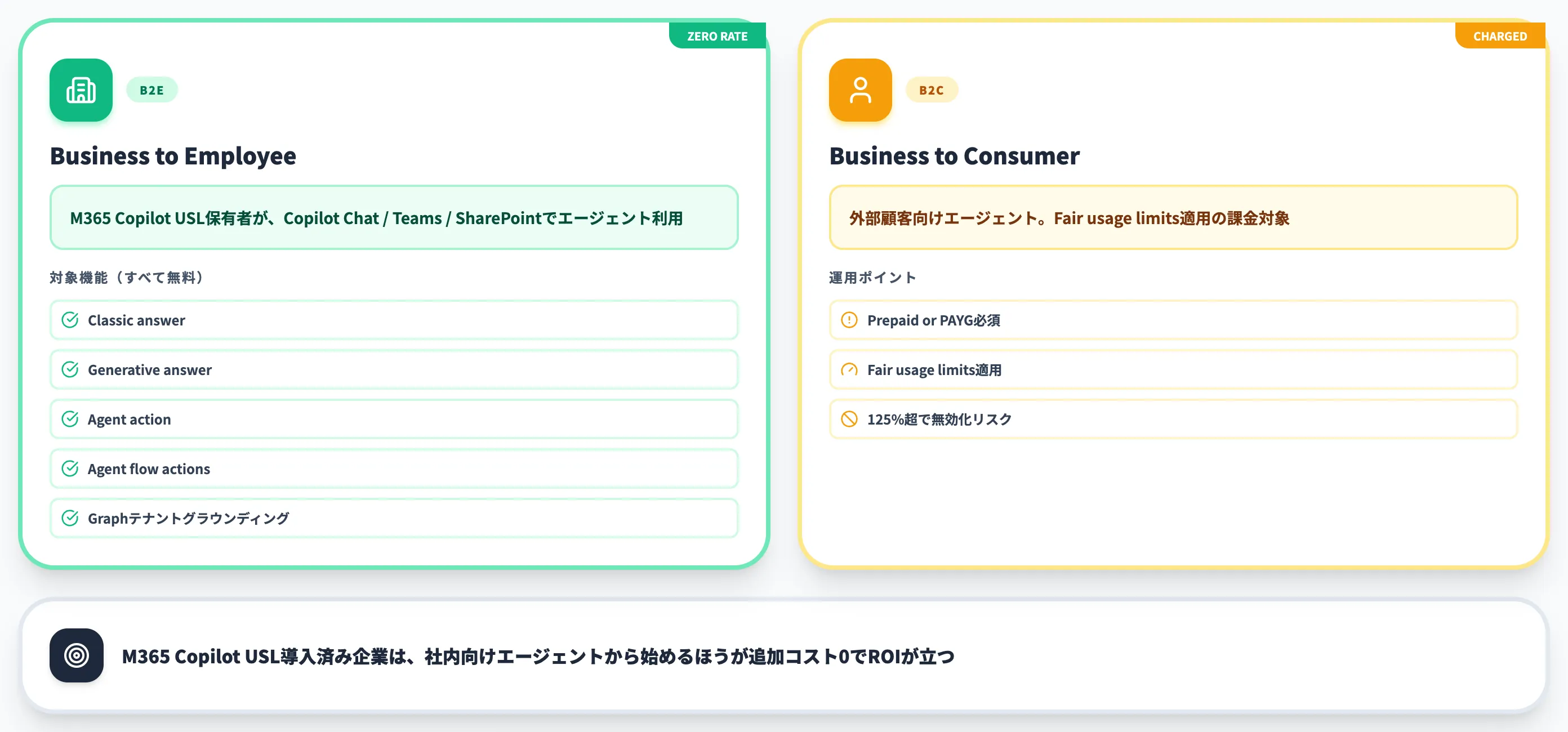
Task: Click the check icon beside Graphテナントグラウンディング
Action: click(x=70, y=519)
